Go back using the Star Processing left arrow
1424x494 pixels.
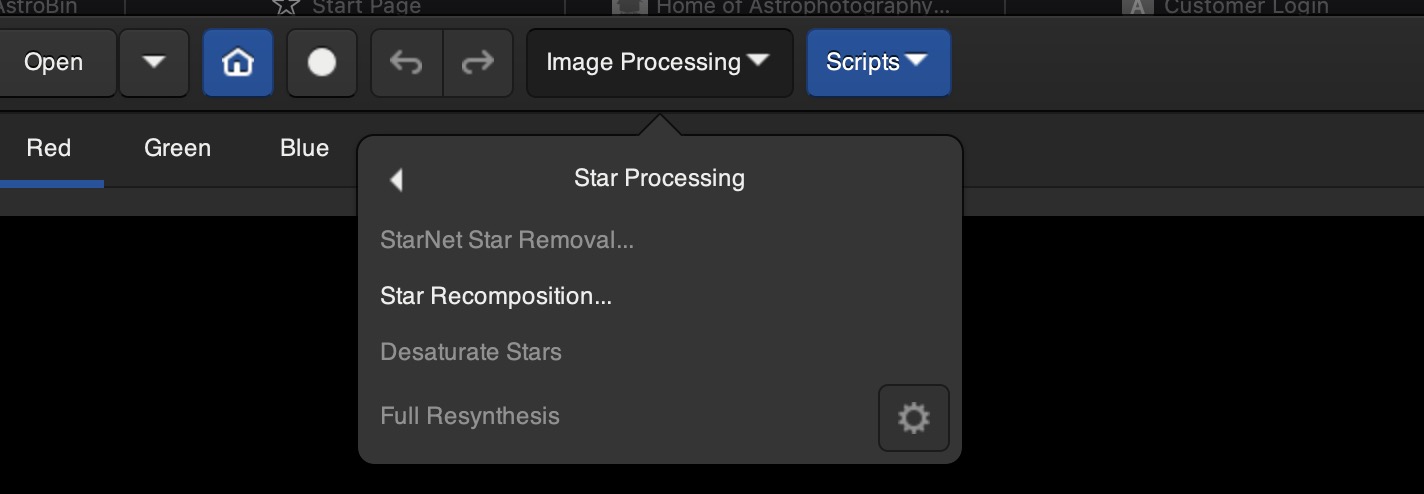click(x=396, y=179)
